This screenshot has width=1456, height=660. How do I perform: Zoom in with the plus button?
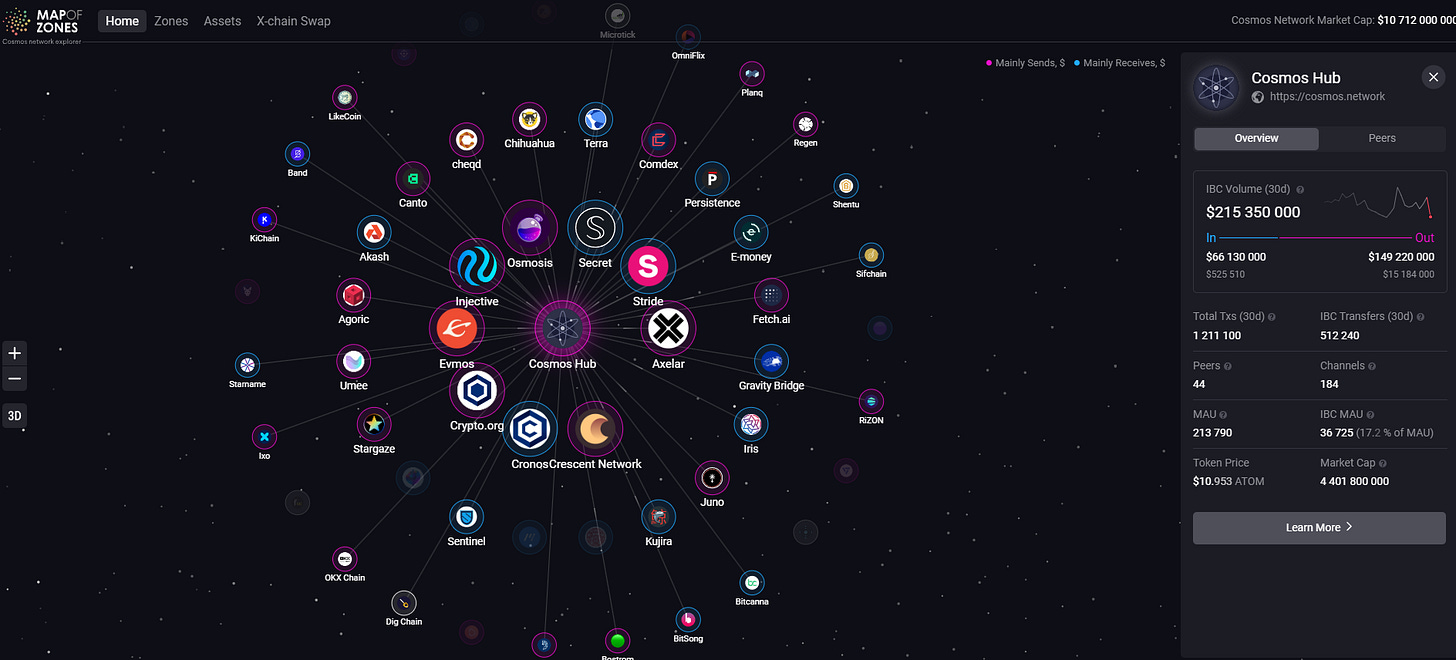(x=15, y=353)
